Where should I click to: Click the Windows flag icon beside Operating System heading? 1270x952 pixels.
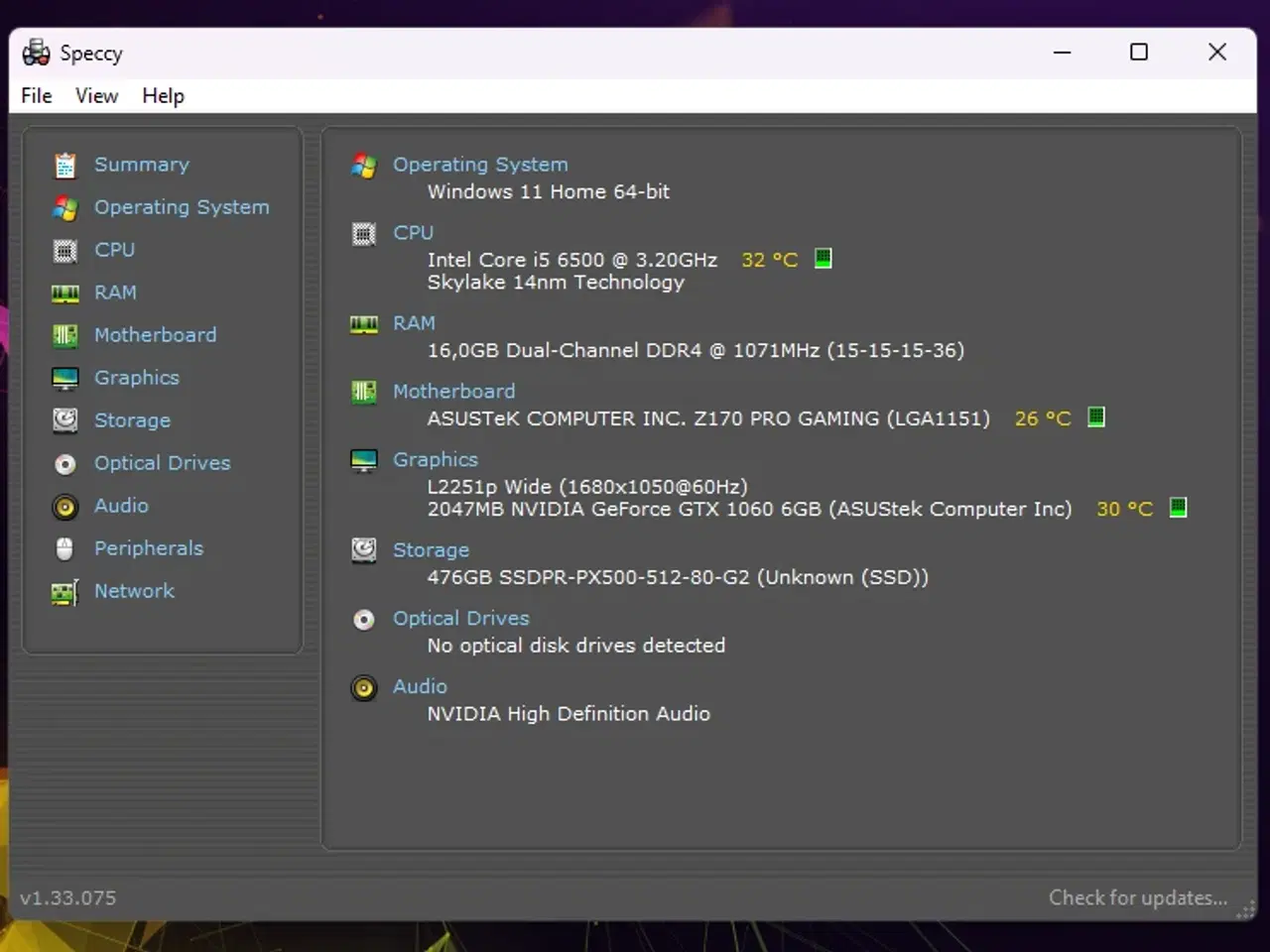364,166
